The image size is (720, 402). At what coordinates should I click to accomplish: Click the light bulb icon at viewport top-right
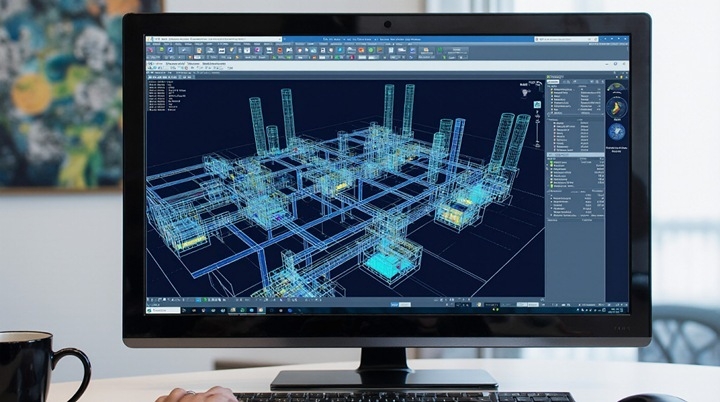[526, 93]
